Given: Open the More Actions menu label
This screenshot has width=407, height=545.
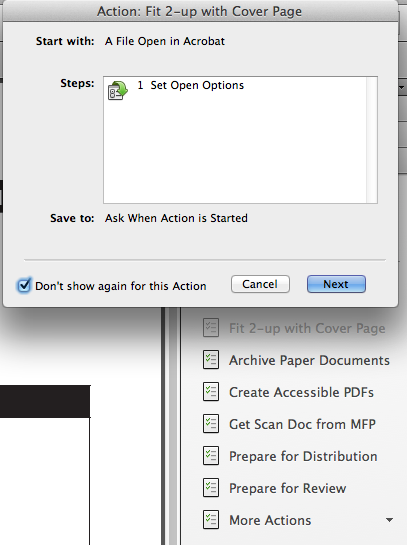Looking at the screenshot, I should click(270, 520).
